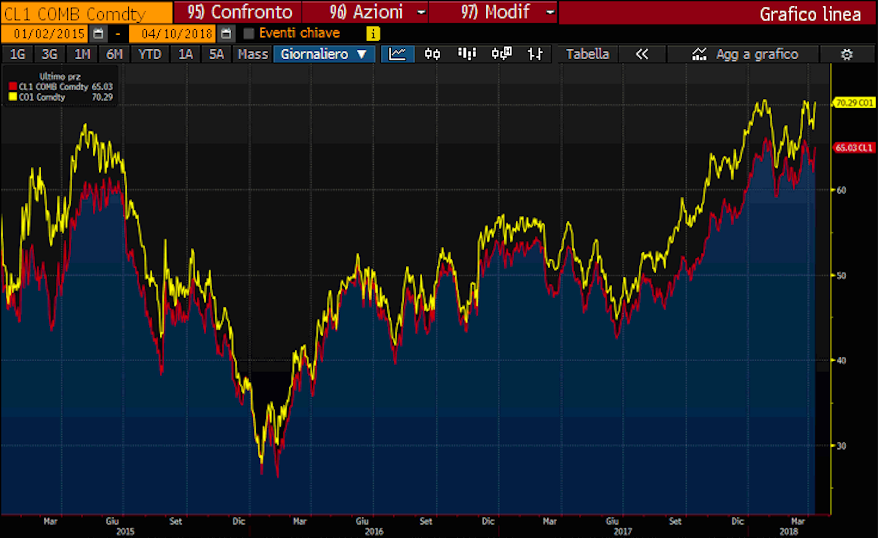Click the collapse double-arrow icon
This screenshot has height=538, width=878.
pos(642,54)
